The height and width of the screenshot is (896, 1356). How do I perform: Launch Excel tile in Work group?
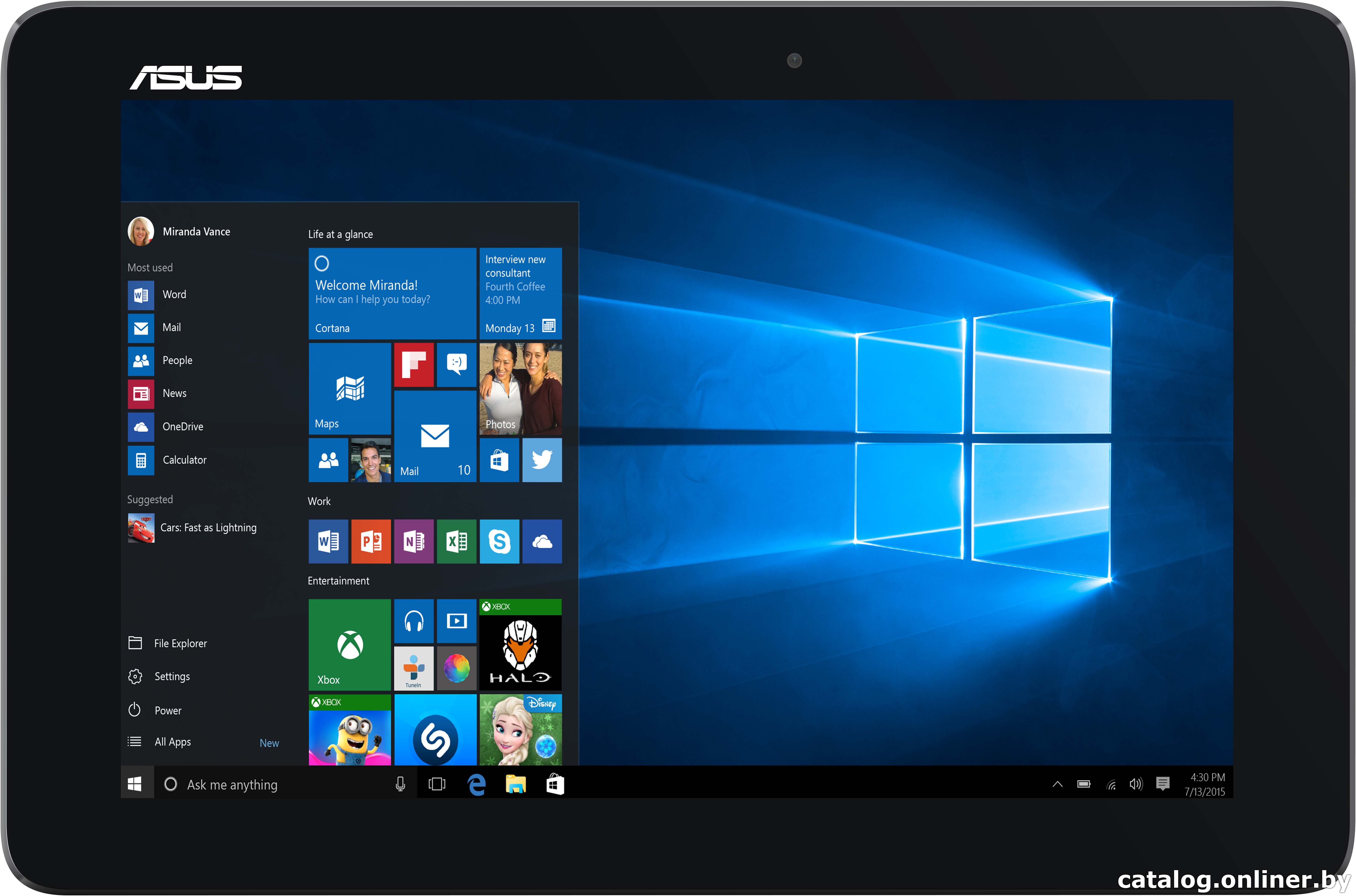coord(457,542)
